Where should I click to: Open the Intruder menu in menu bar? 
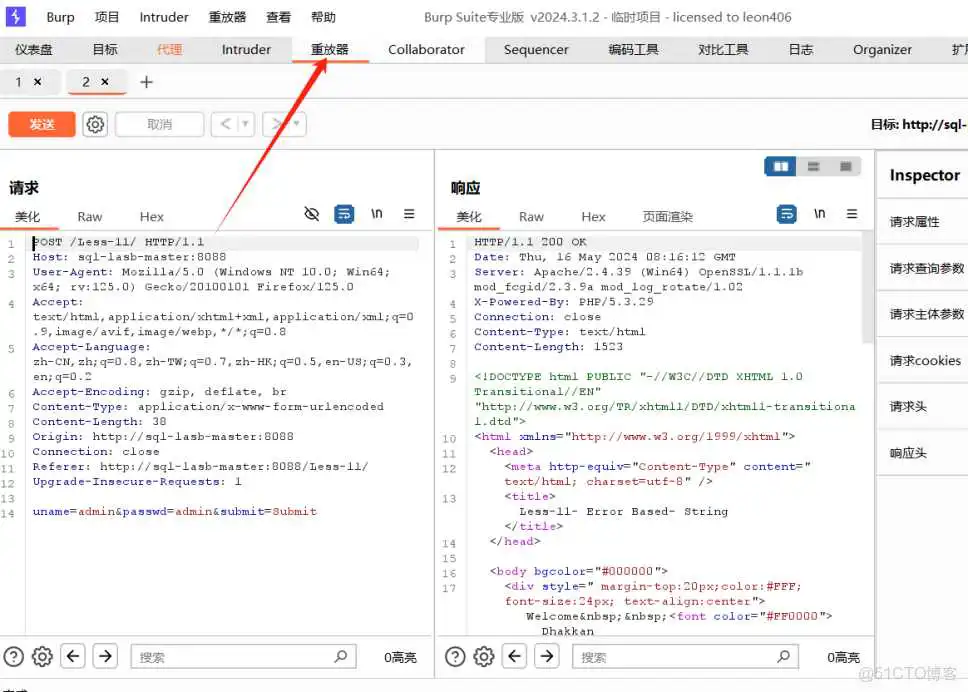pos(164,17)
